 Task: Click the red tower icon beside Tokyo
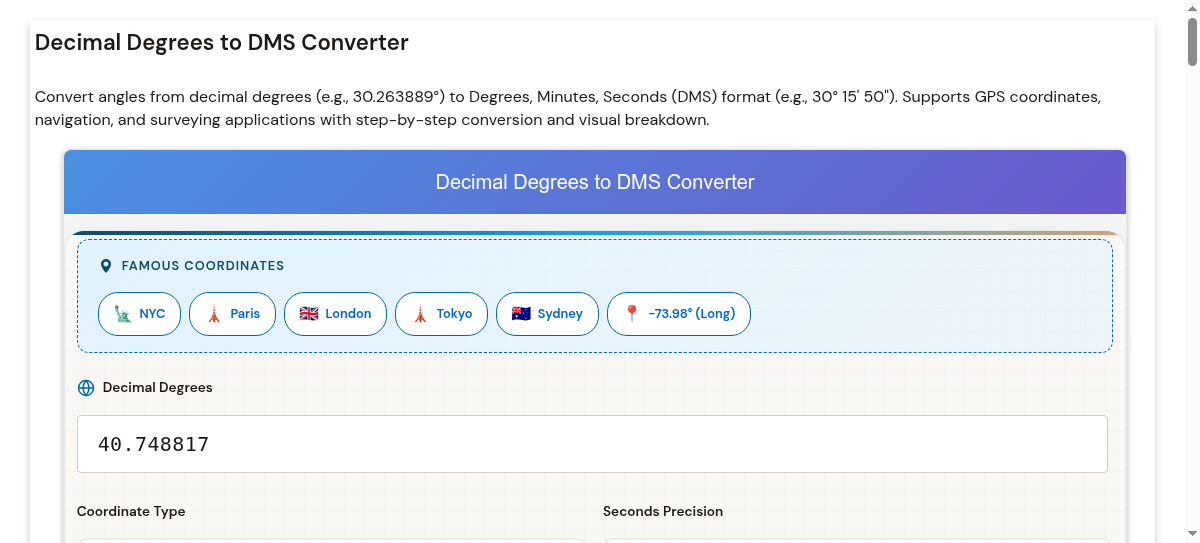point(420,314)
